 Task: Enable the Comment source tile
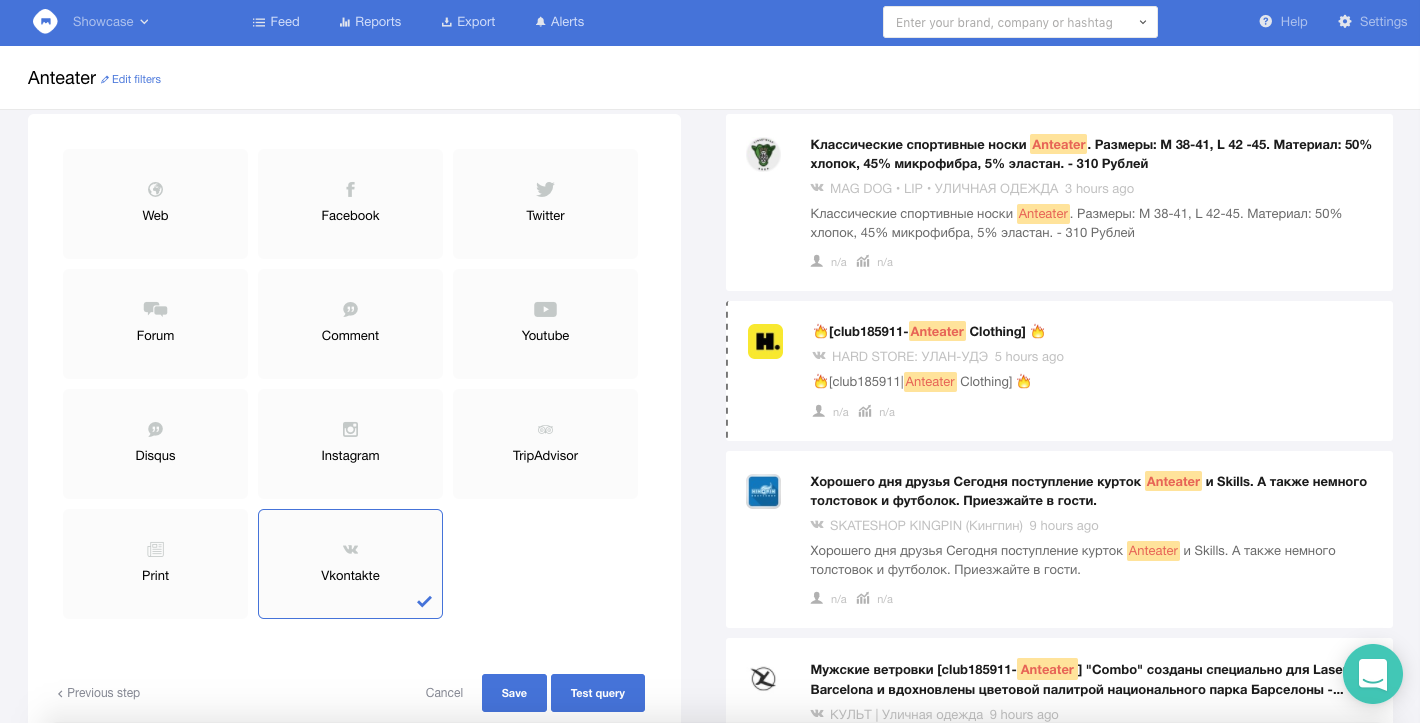(350, 324)
